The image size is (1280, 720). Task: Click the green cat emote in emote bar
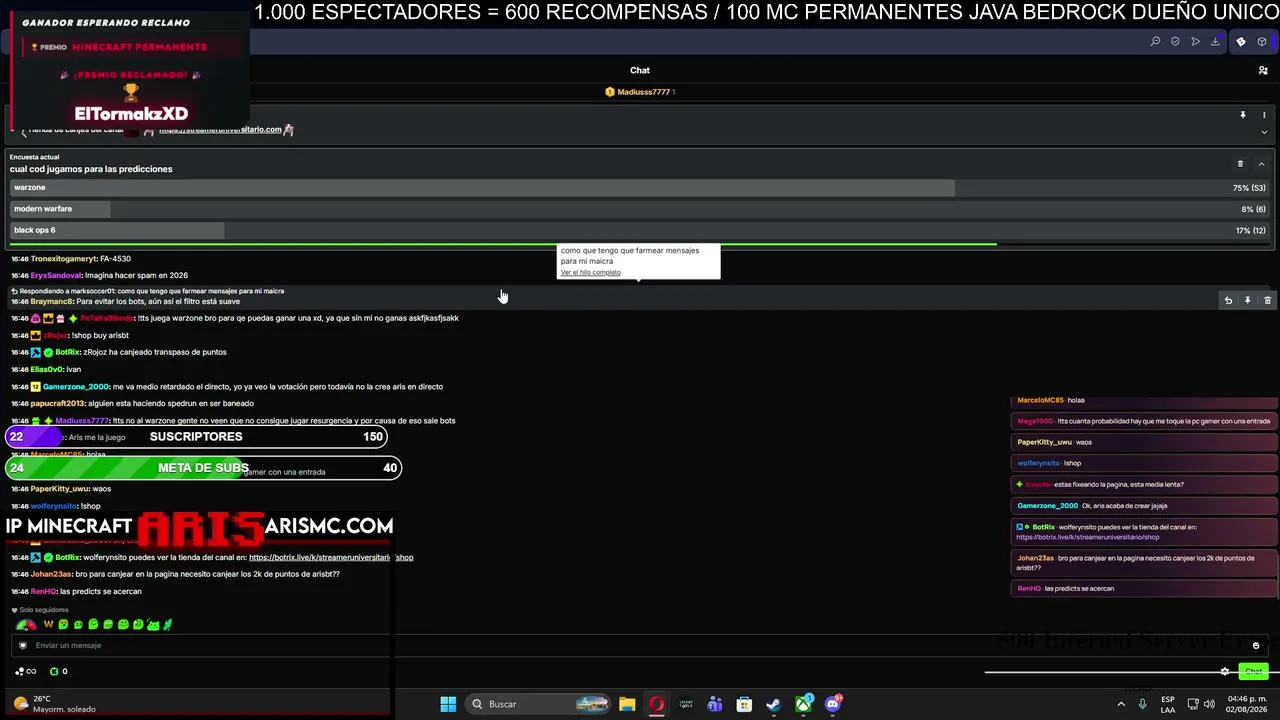tap(153, 624)
